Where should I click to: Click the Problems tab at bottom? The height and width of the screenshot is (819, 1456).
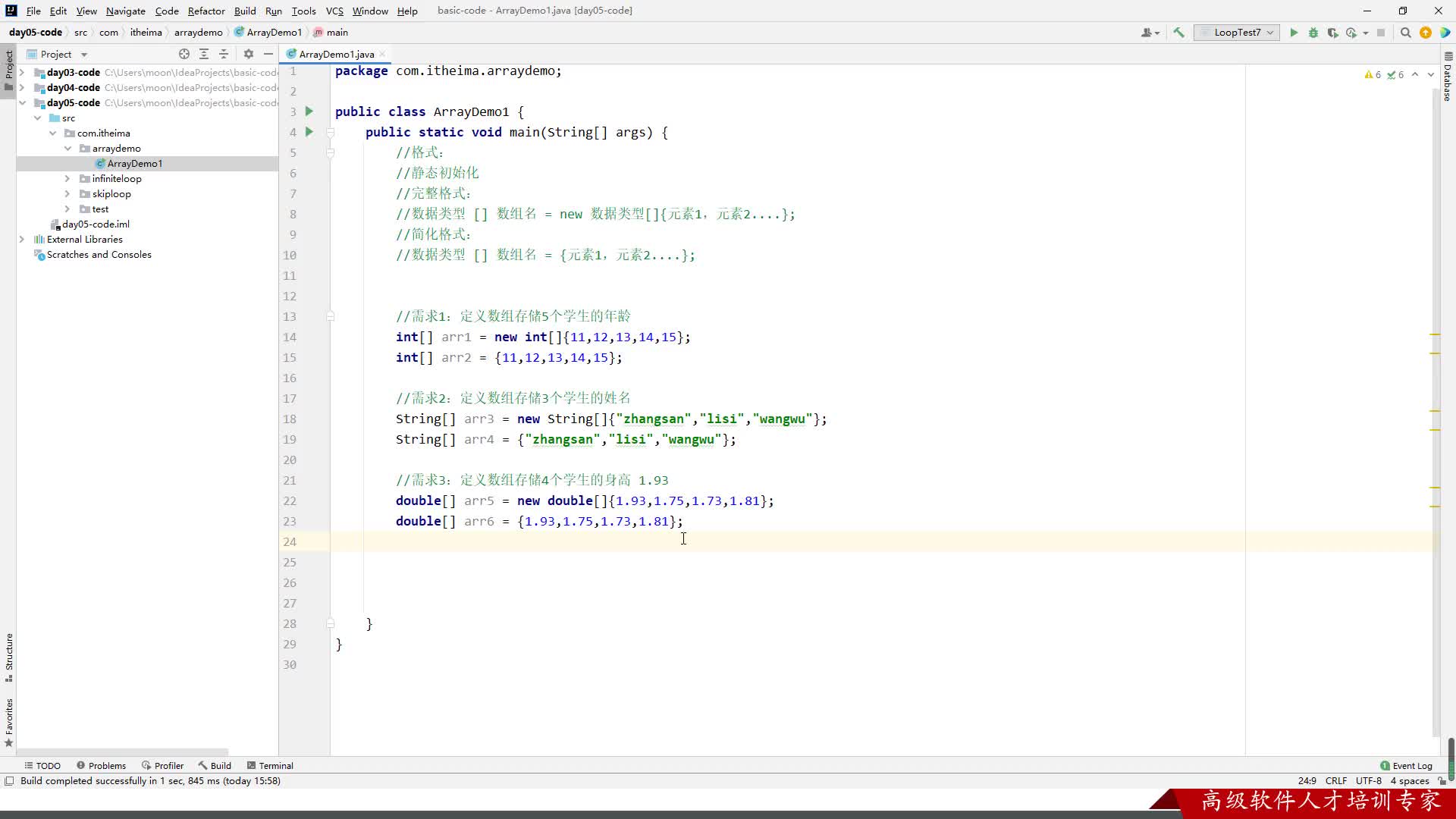[x=107, y=765]
